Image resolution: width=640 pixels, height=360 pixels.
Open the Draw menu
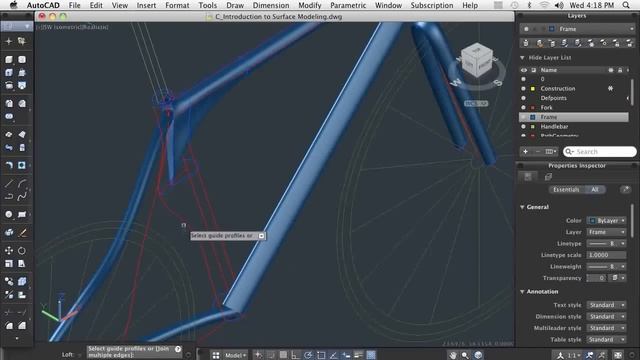(x=235, y=5)
